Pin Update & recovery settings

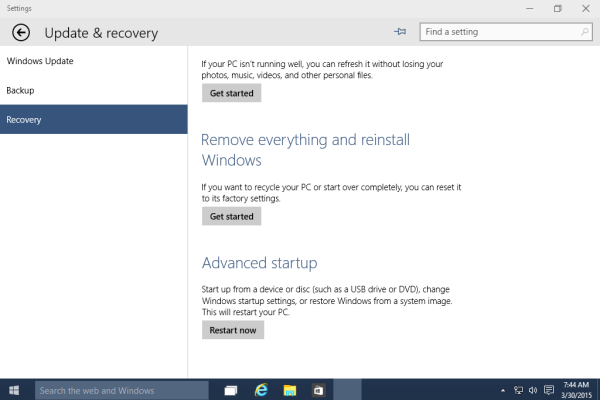[x=400, y=32]
